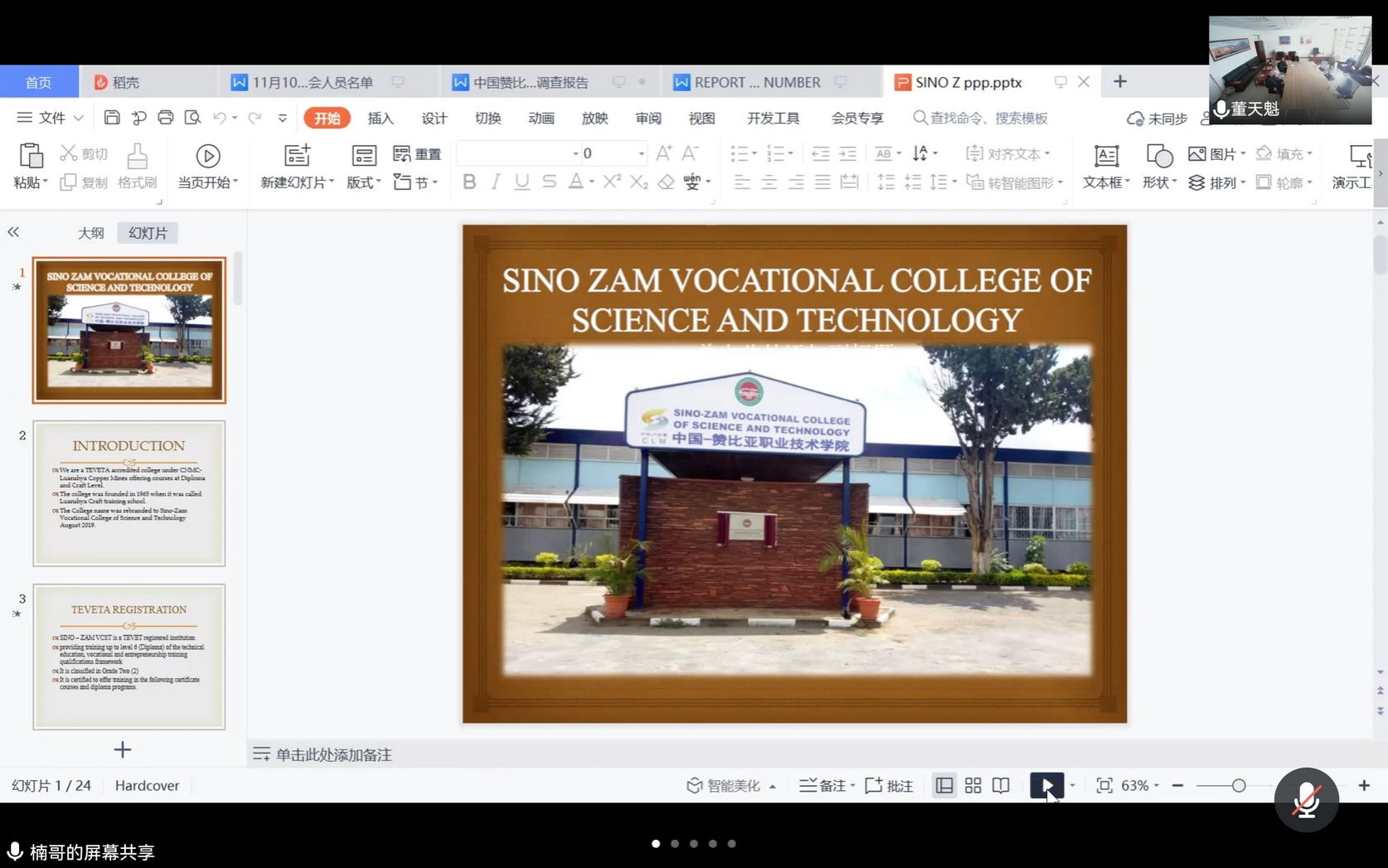This screenshot has width=1388, height=868.
Task: Open the font size dropdown
Action: pyautogui.click(x=641, y=153)
